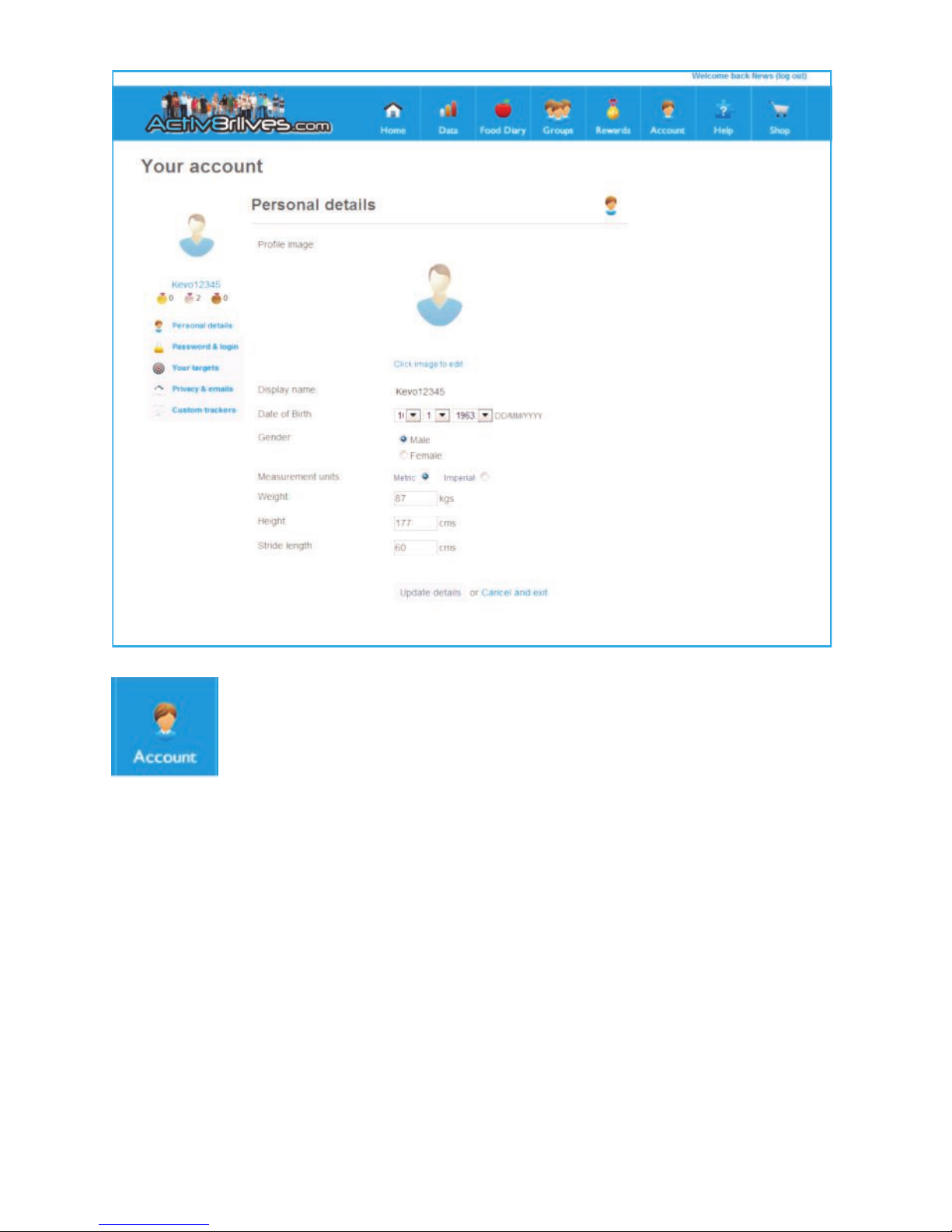Image resolution: width=952 pixels, height=1232 pixels.
Task: Open Personal details in the sidebar
Action: (x=202, y=326)
